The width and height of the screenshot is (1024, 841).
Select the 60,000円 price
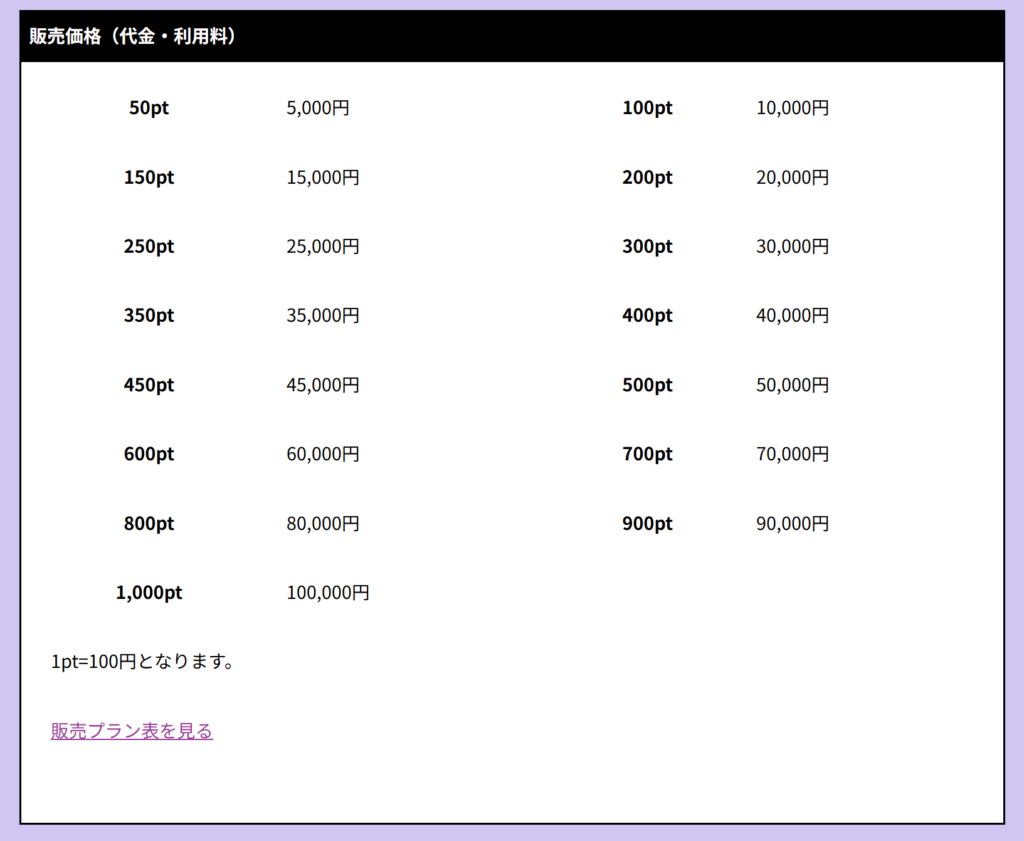pos(323,454)
